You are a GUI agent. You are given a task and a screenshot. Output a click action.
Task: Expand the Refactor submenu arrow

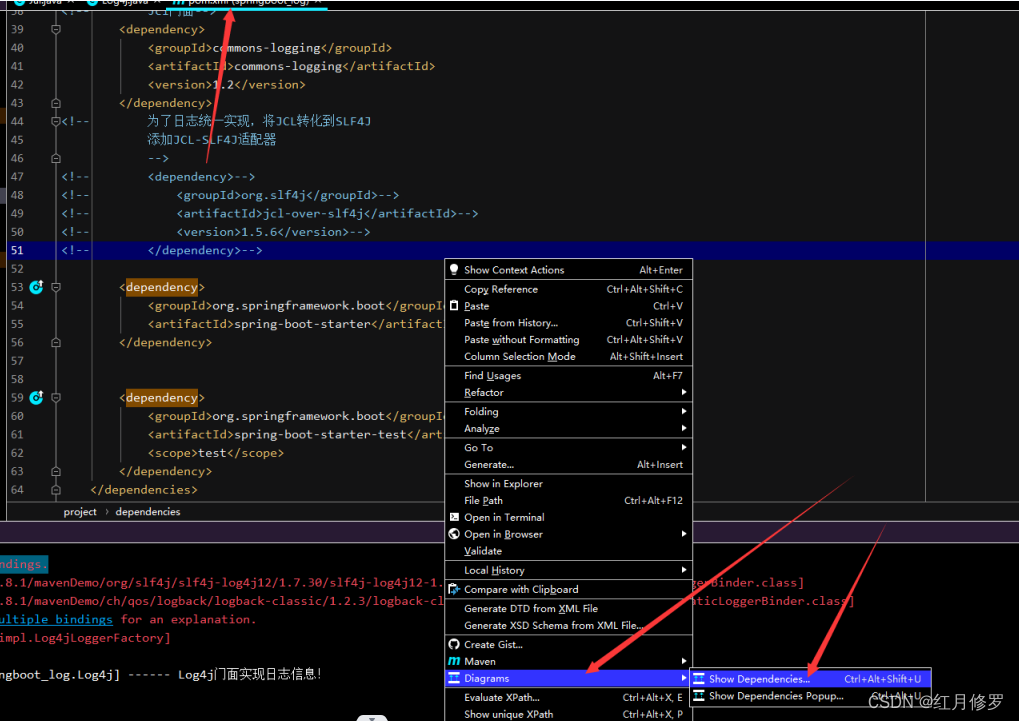pyautogui.click(x=684, y=392)
